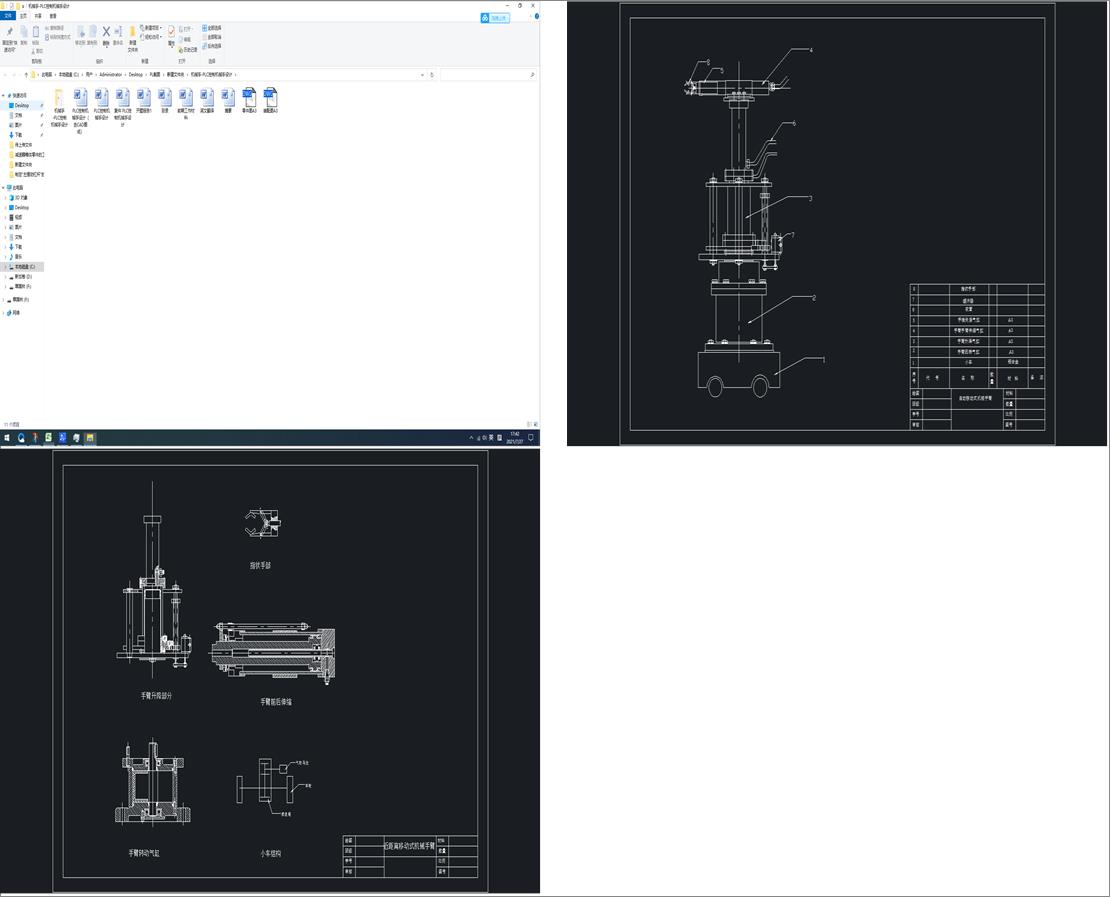Click the Edit (编辑) ribbon item
The image size is (1110, 897).
185,40
